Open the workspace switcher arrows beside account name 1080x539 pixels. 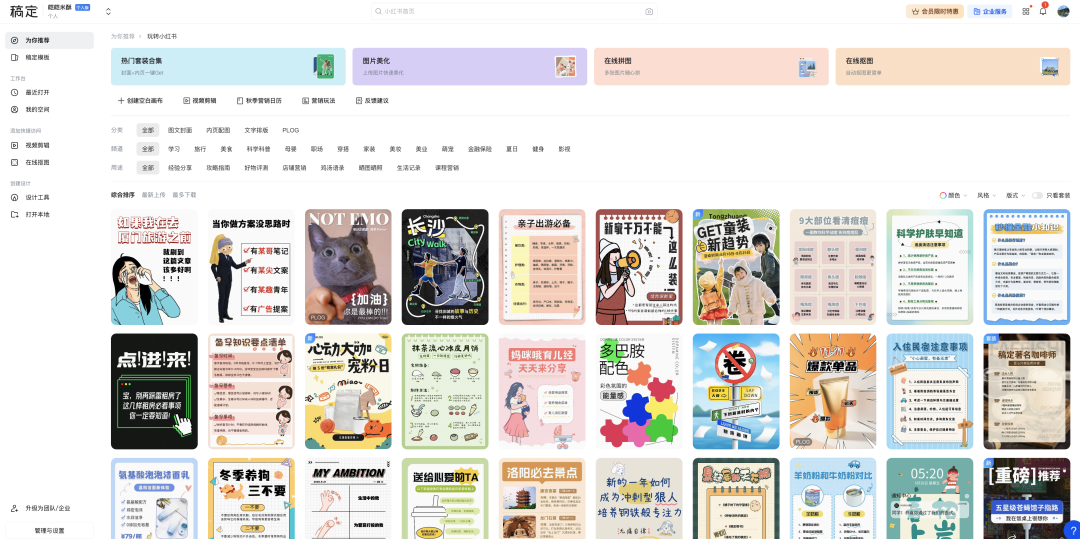pyautogui.click(x=108, y=12)
